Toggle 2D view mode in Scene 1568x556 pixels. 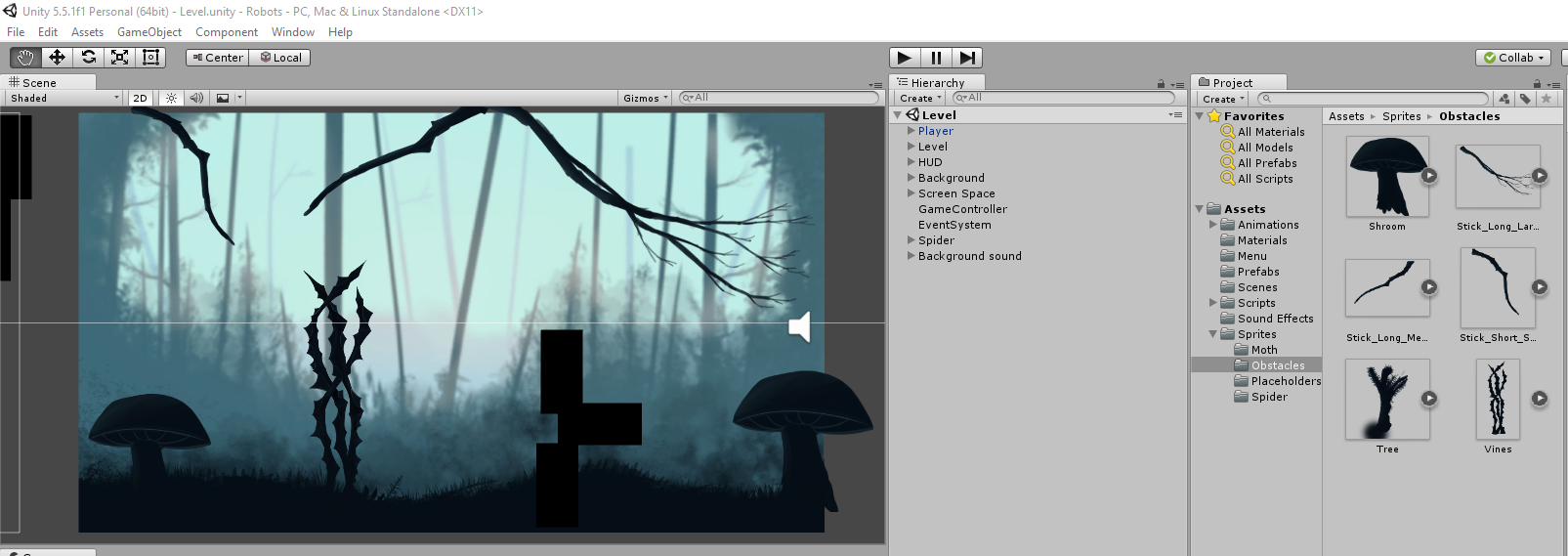point(140,98)
